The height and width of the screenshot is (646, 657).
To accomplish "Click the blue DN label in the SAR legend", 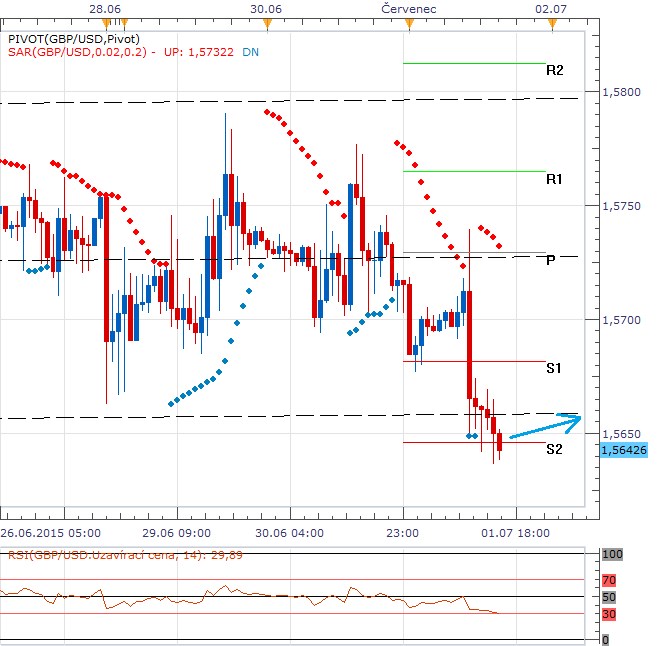I will pos(249,54).
